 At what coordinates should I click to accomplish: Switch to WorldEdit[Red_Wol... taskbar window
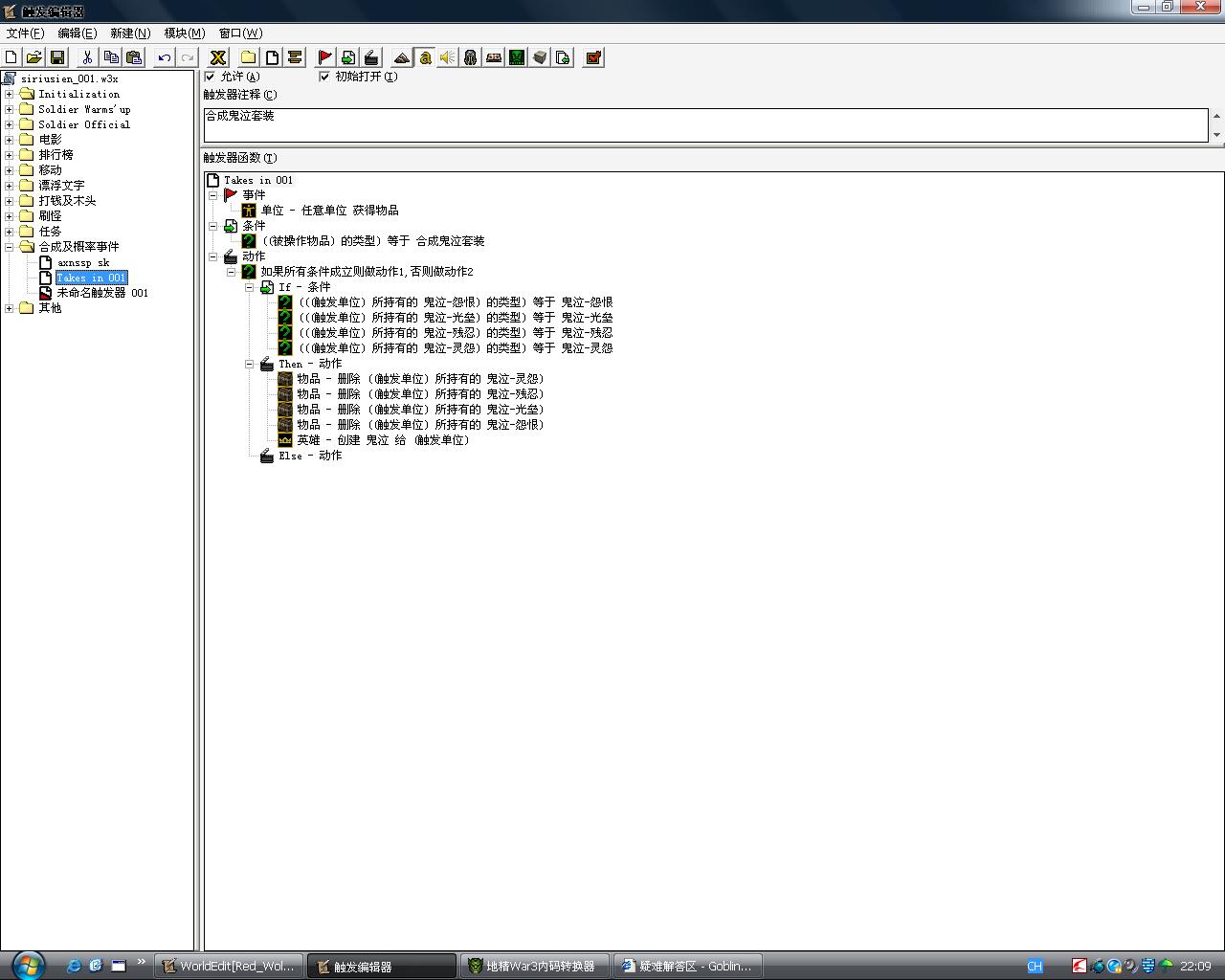(229, 966)
